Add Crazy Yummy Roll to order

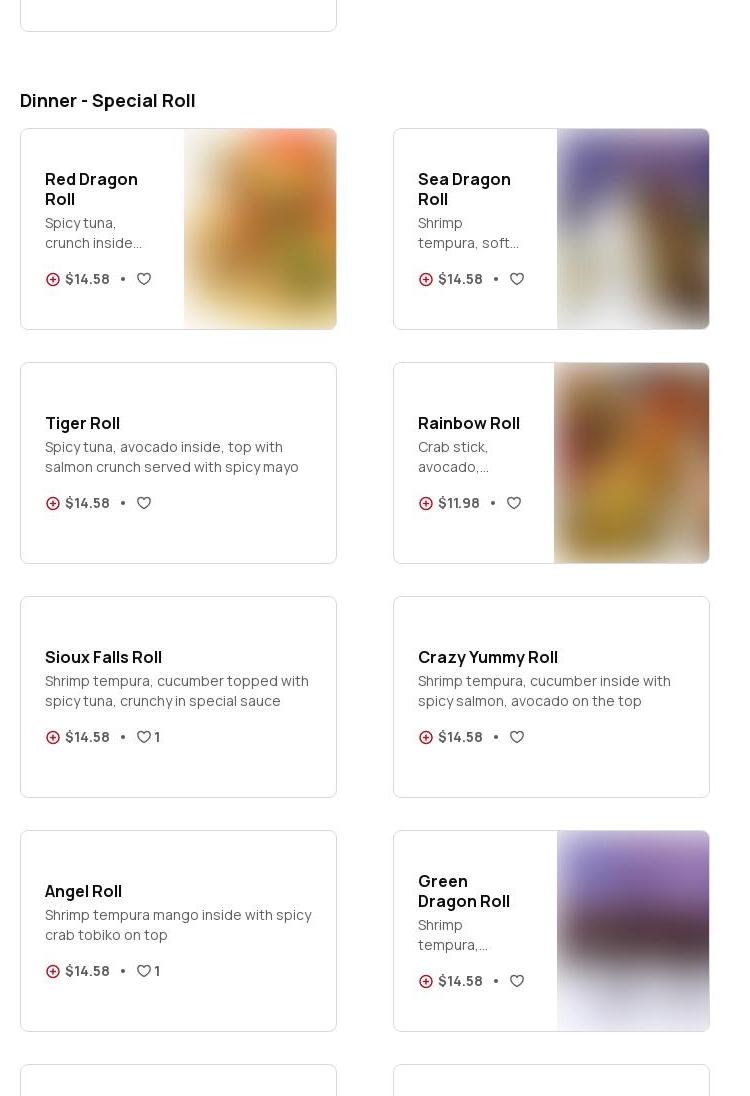coord(426,738)
